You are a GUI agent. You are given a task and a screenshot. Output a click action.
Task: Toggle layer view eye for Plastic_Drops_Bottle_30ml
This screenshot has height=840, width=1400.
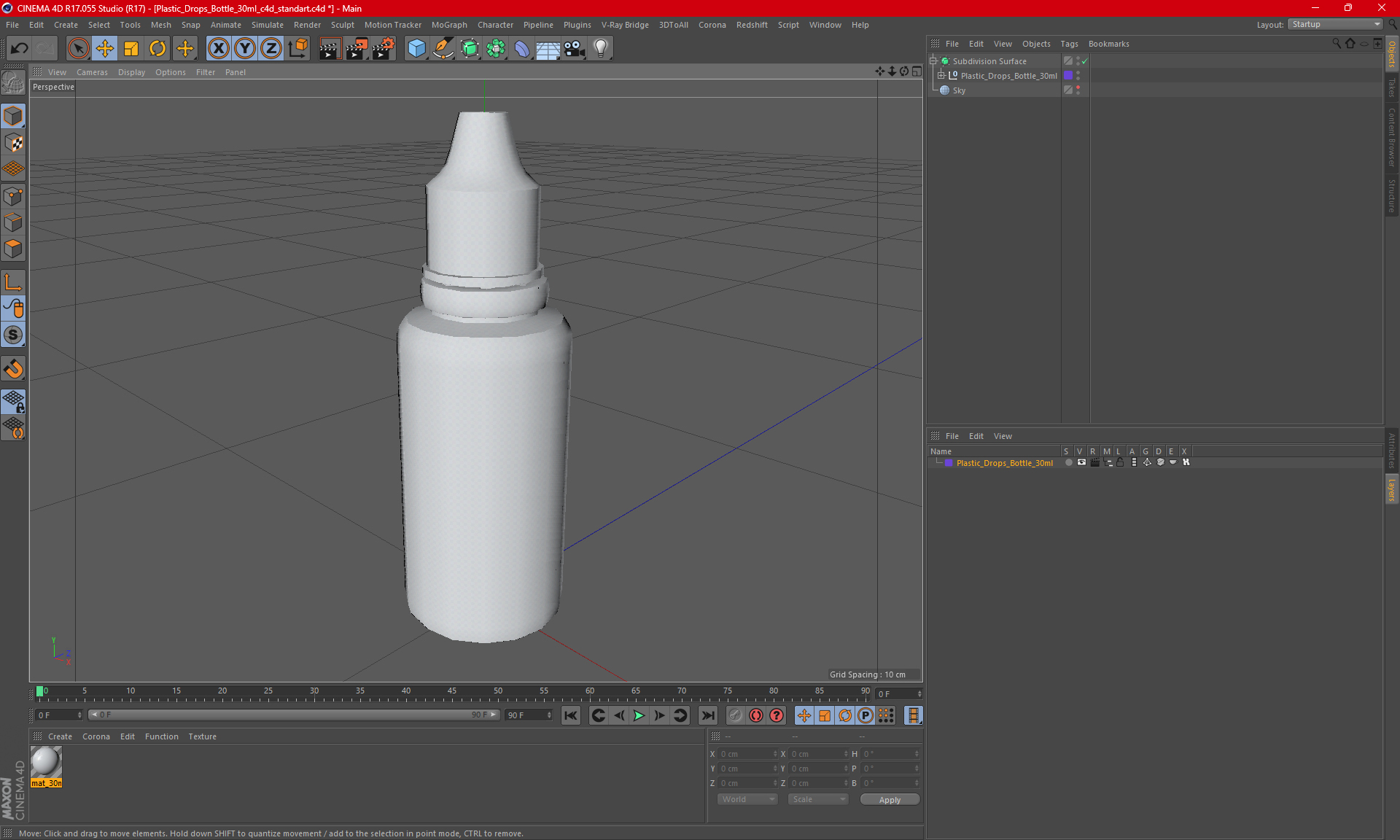click(1081, 462)
